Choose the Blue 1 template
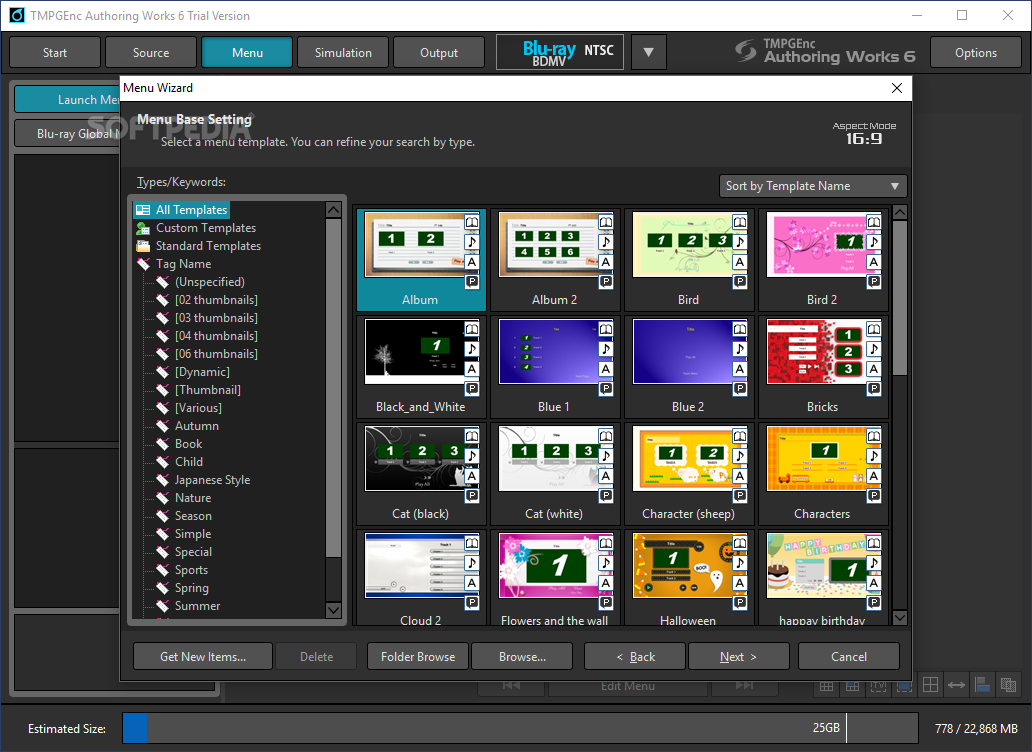The width and height of the screenshot is (1032, 752). coord(555,366)
